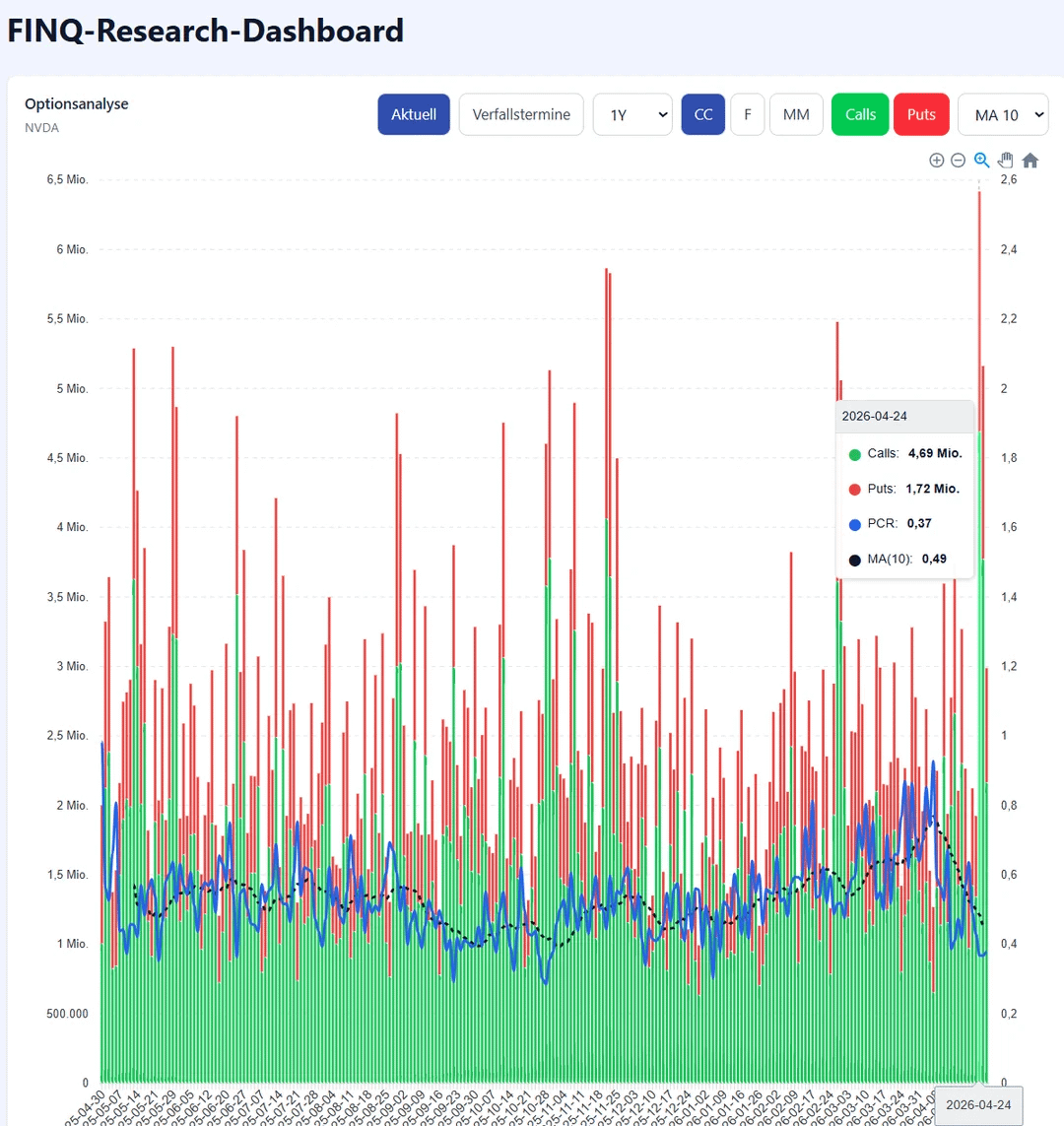Switch to the Aktuell view
The height and width of the screenshot is (1126, 1064).
tap(414, 114)
